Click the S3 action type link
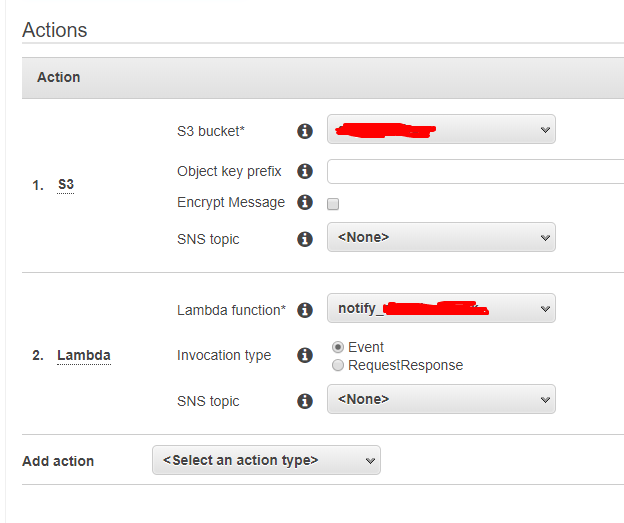This screenshot has width=624, height=523. tap(66, 184)
